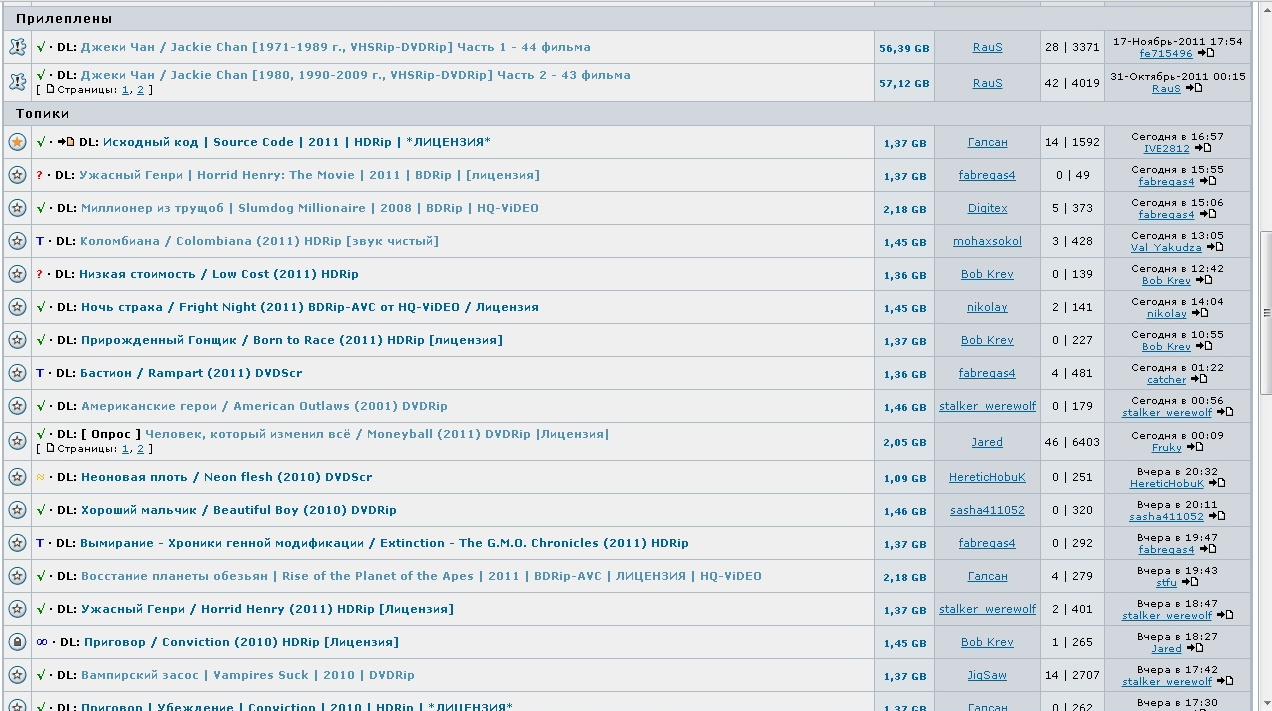
Task: Open Rise of the Planet of the Apes topic
Action: (420, 576)
